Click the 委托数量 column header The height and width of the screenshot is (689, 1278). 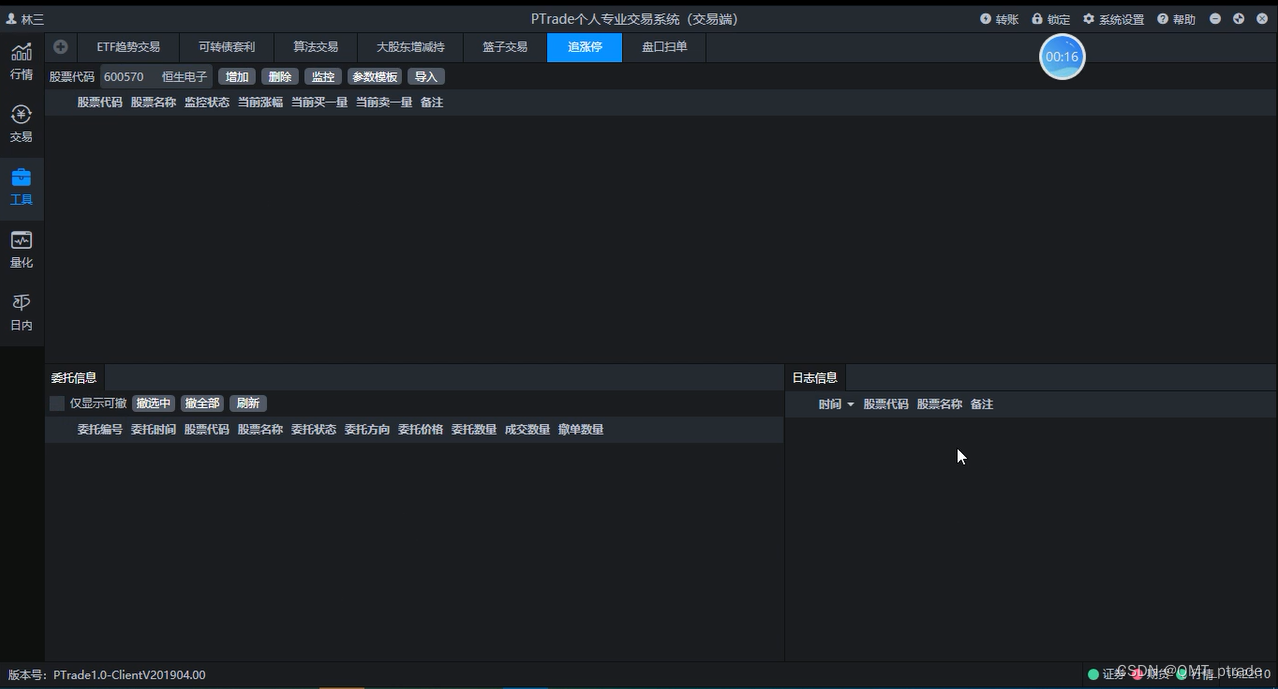point(474,429)
